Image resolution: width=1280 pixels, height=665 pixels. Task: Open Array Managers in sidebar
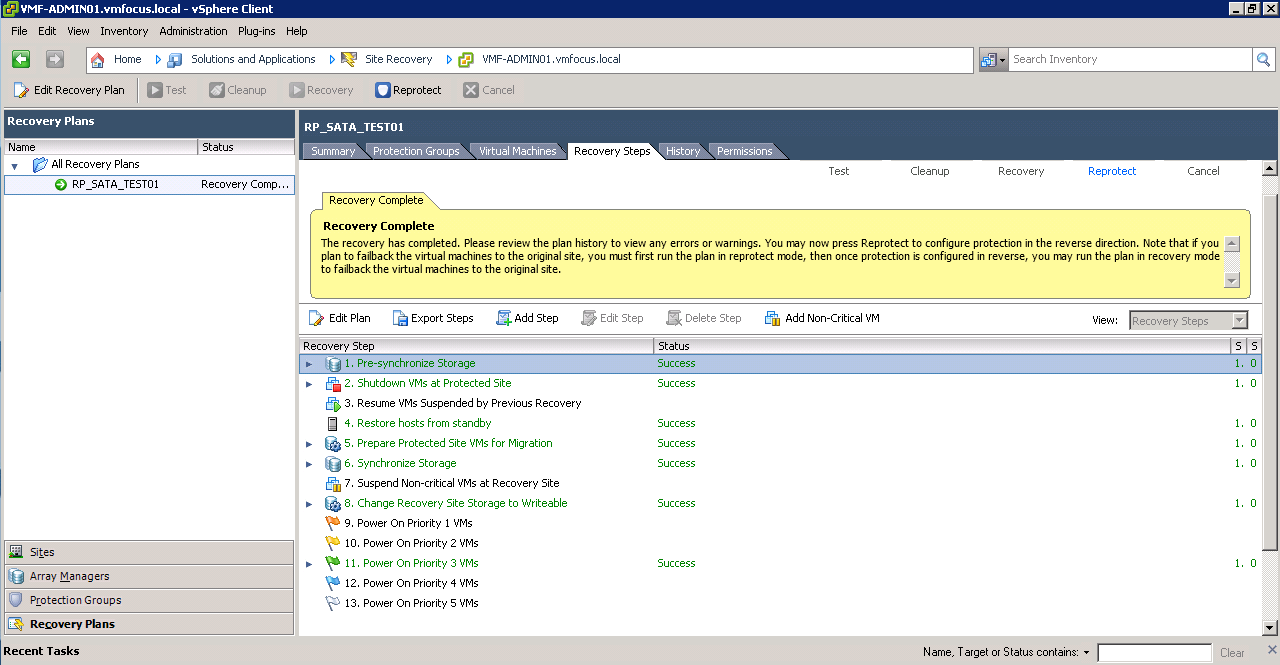[69, 576]
